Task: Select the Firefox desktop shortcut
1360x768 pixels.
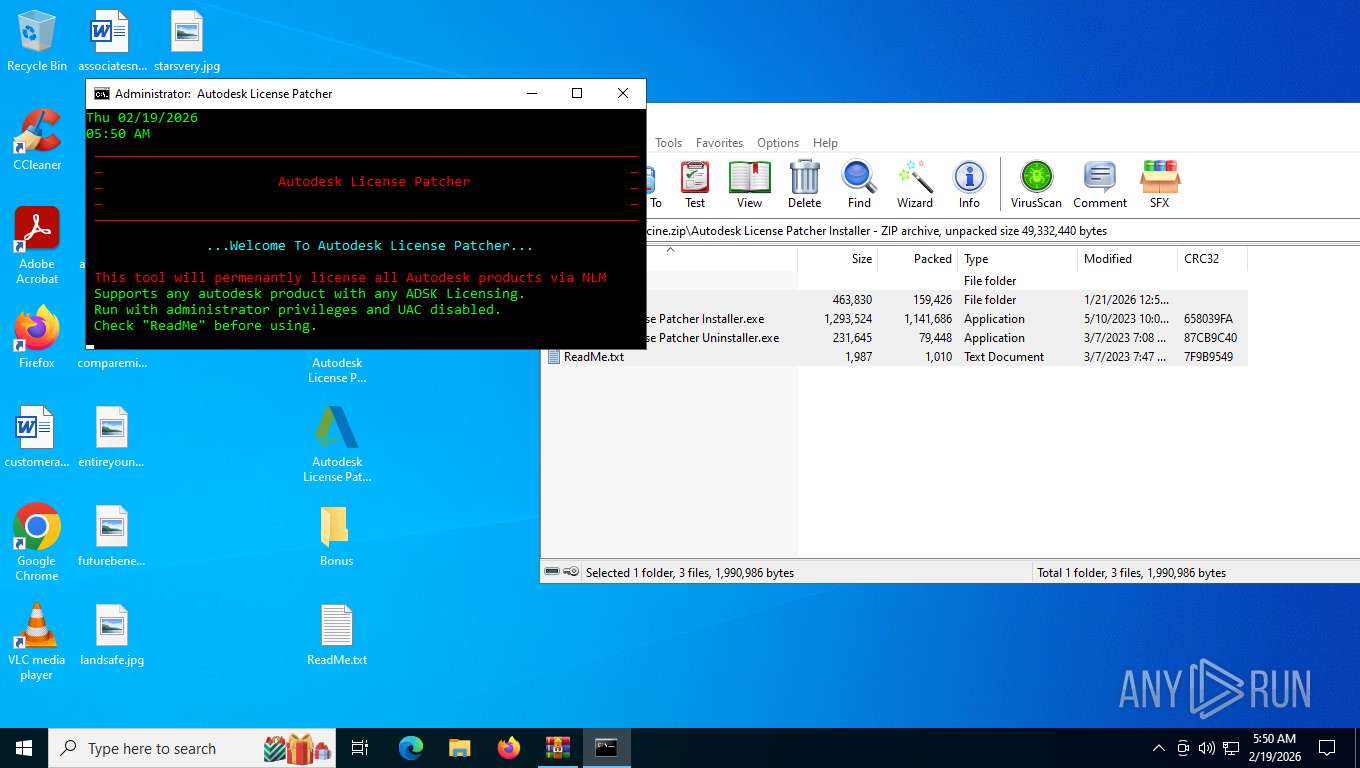Action: pyautogui.click(x=37, y=338)
